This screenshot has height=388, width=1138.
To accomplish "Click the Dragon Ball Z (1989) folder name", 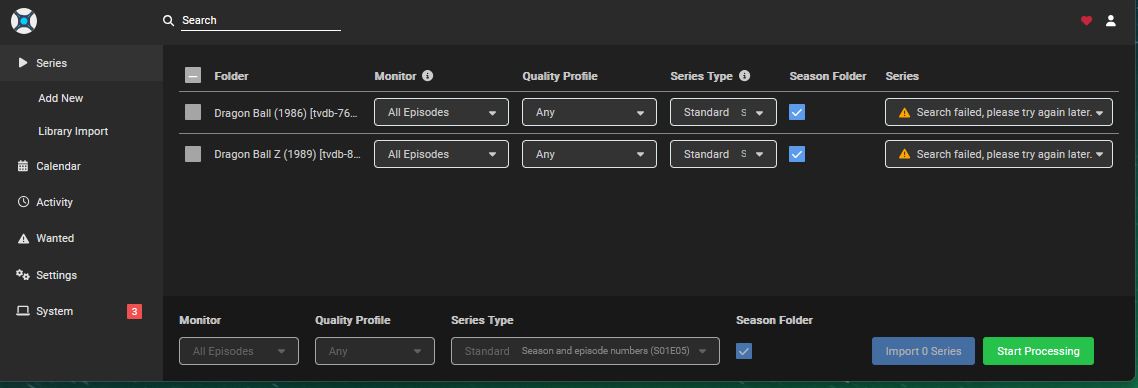I will click(287, 154).
